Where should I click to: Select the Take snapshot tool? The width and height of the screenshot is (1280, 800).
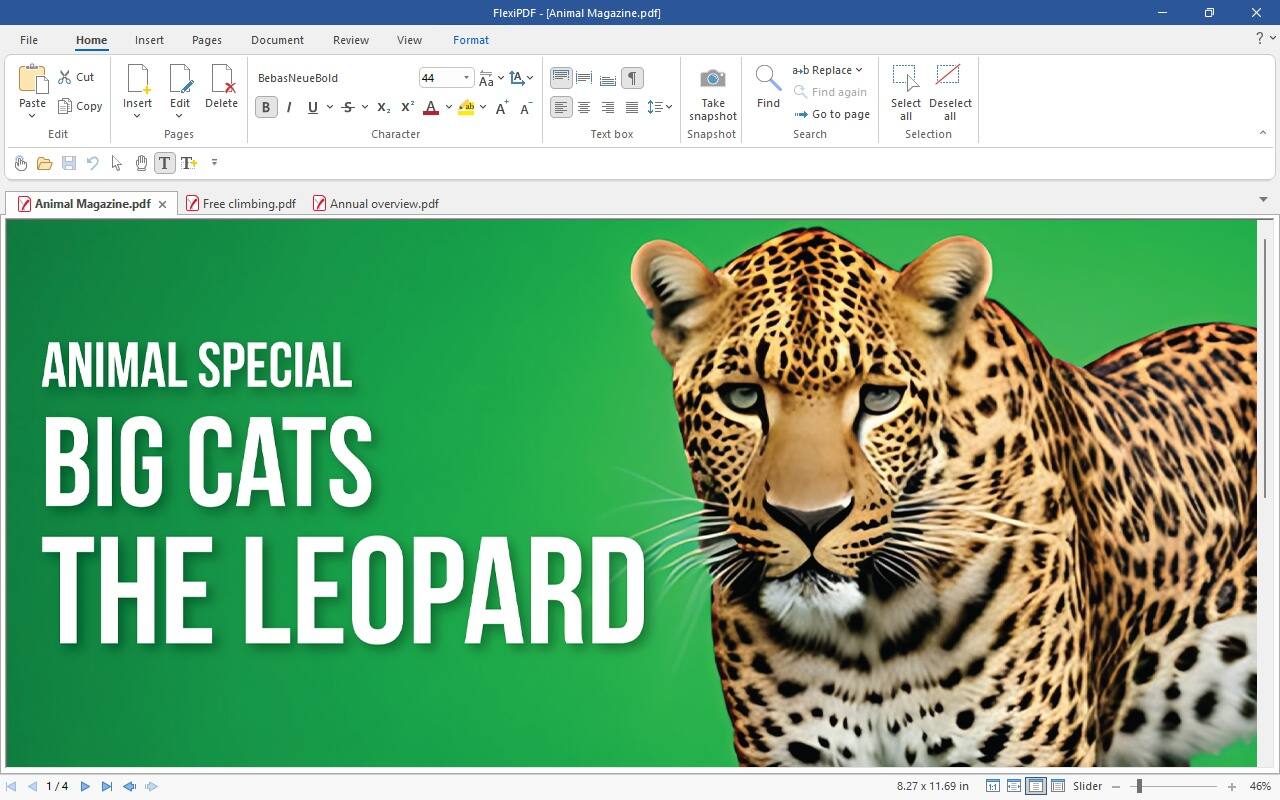(711, 93)
